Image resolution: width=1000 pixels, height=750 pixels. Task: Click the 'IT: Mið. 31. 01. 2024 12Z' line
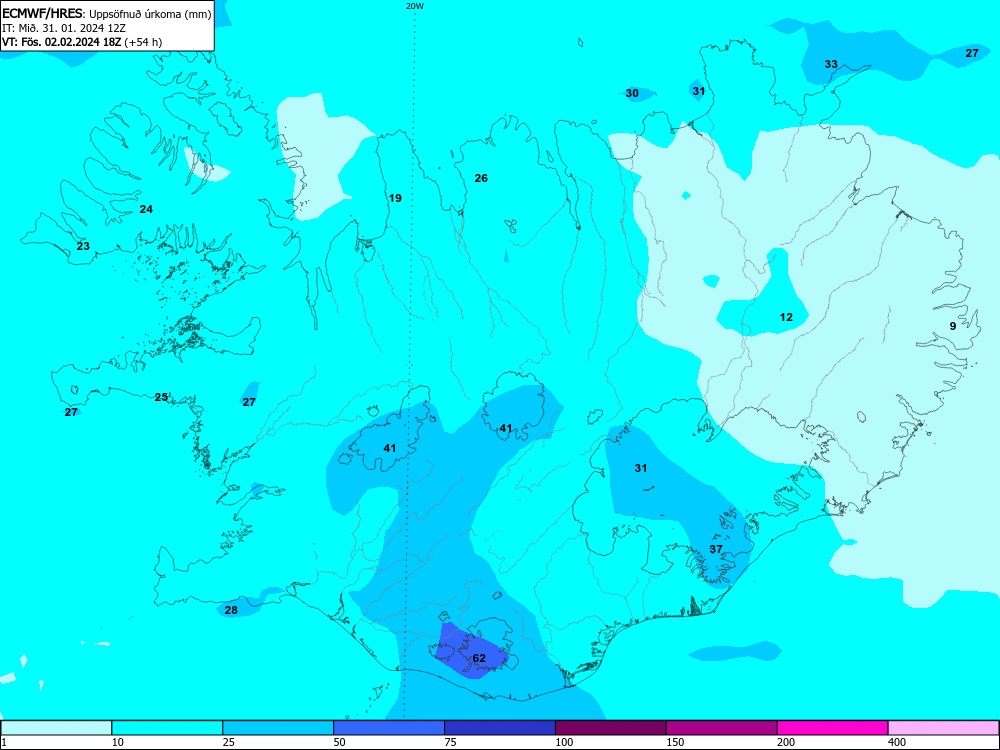pos(64,28)
